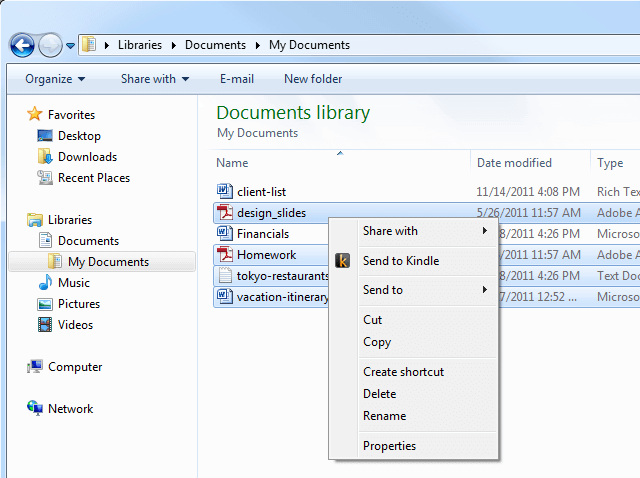The image size is (640, 478).
Task: Open the Pictures library
Action: [x=79, y=304]
